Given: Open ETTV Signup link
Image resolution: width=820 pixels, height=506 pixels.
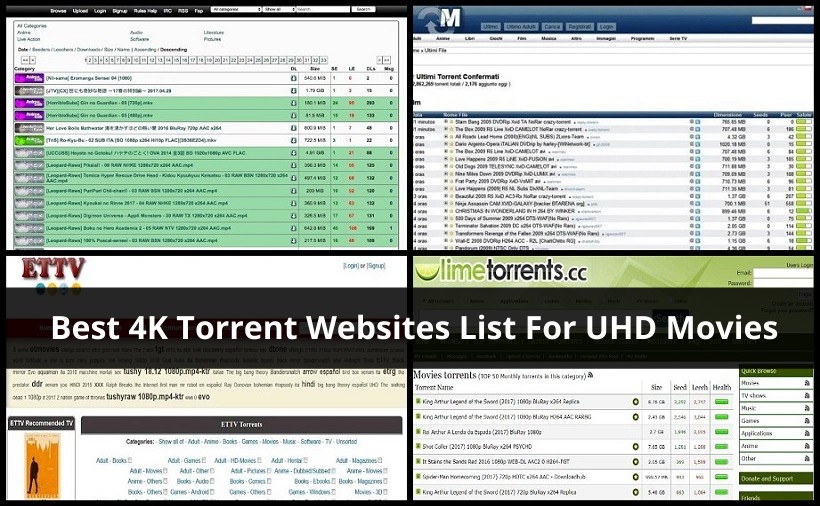Looking at the screenshot, I should click(x=376, y=266).
